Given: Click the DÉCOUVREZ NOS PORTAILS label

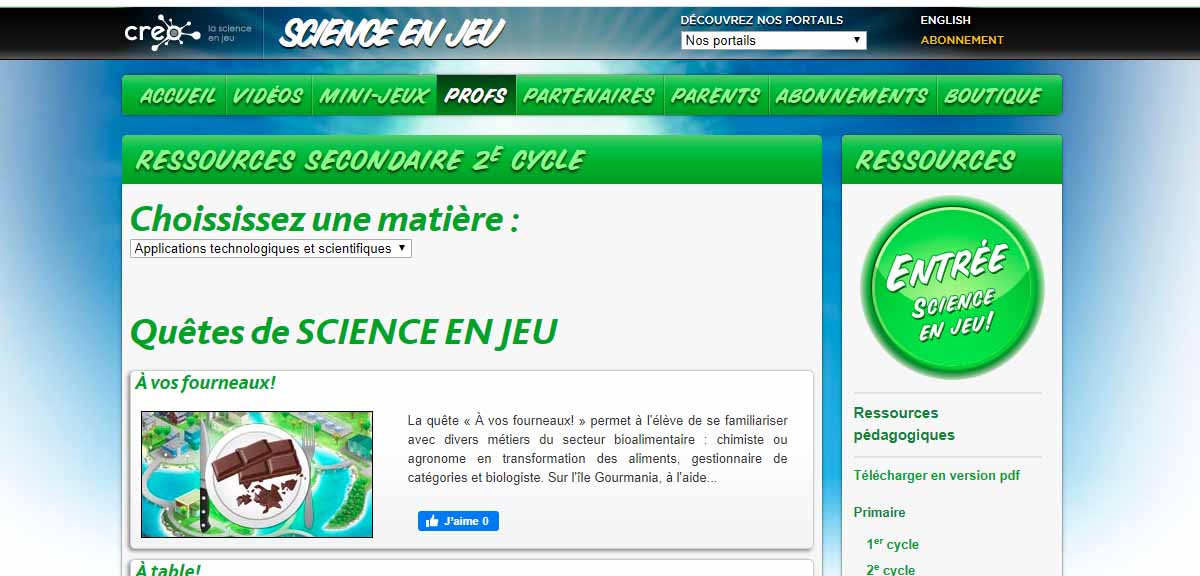Looking at the screenshot, I should click(762, 20).
